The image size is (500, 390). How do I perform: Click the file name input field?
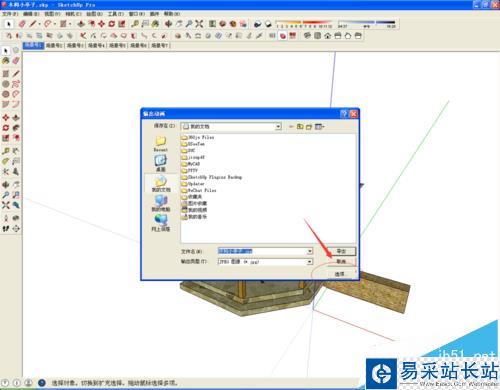[262, 251]
